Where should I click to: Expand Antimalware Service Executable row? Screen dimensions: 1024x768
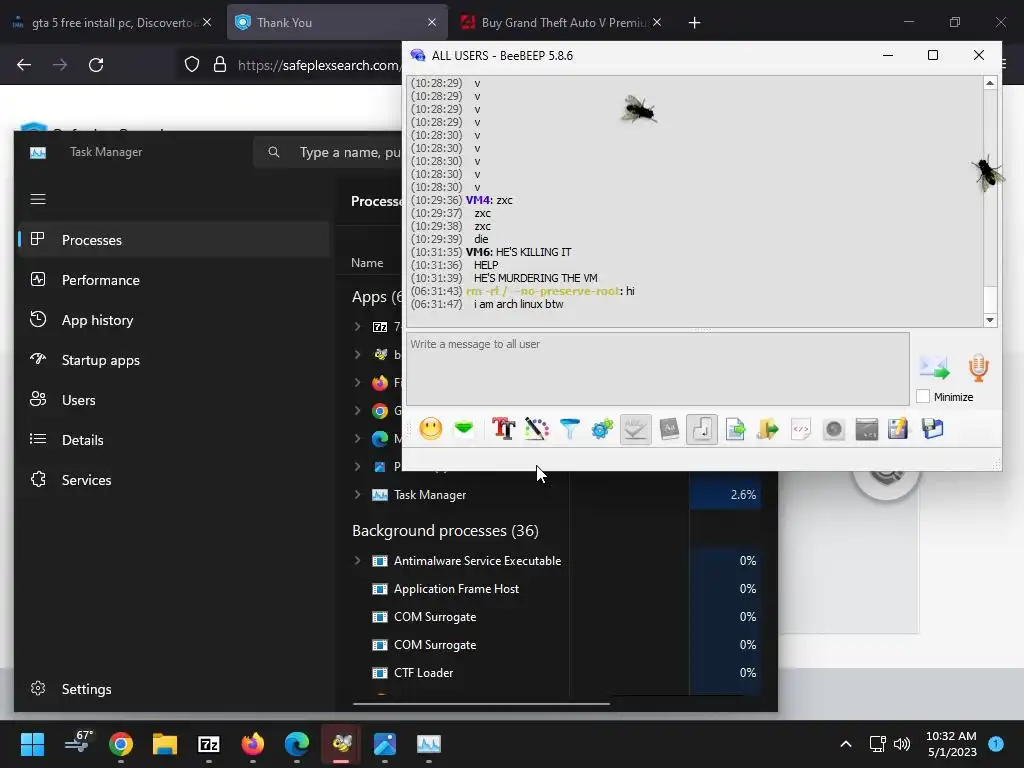tap(357, 560)
